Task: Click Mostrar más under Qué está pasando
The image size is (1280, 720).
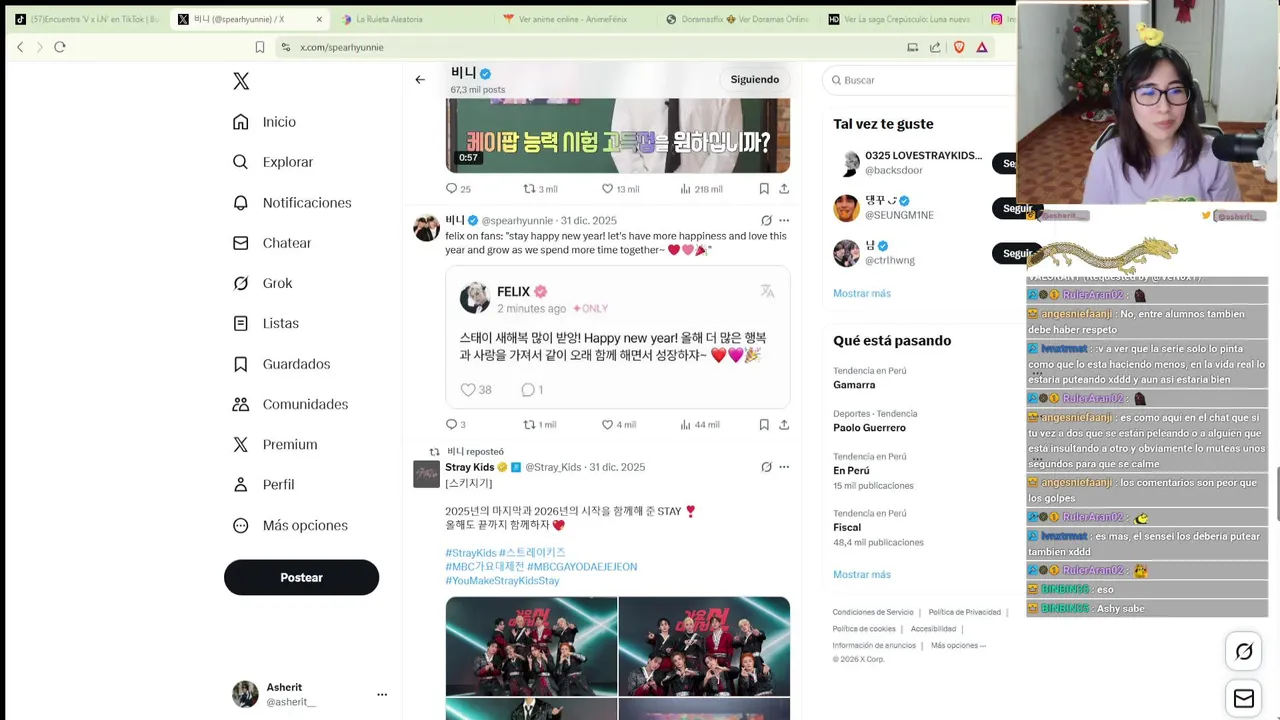Action: 862,574
